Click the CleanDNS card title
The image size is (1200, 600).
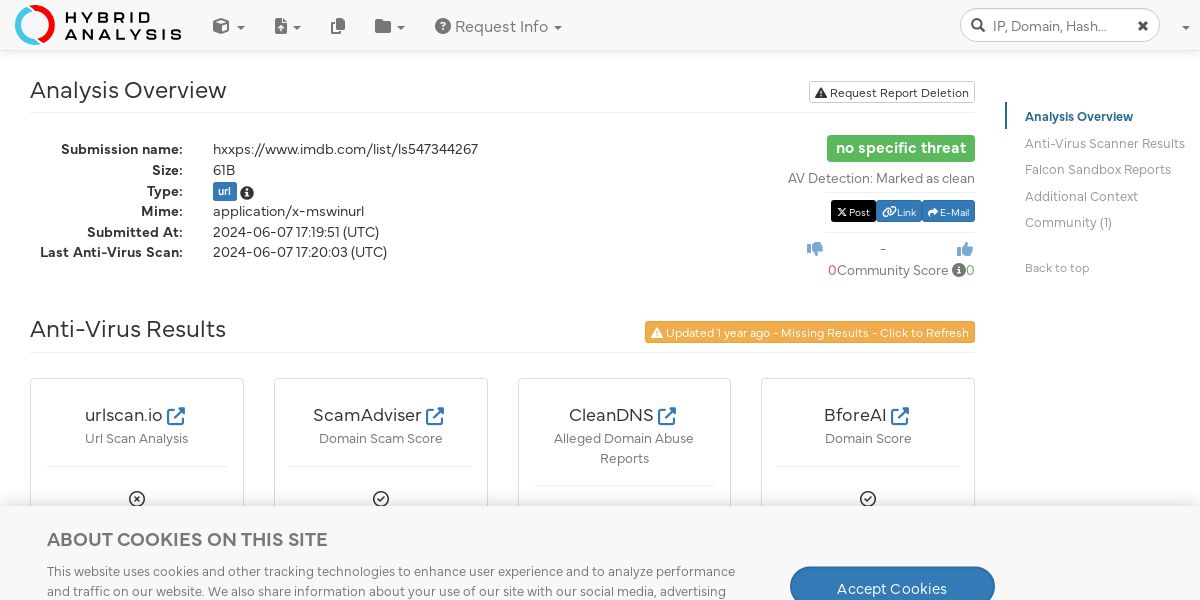[x=611, y=415]
